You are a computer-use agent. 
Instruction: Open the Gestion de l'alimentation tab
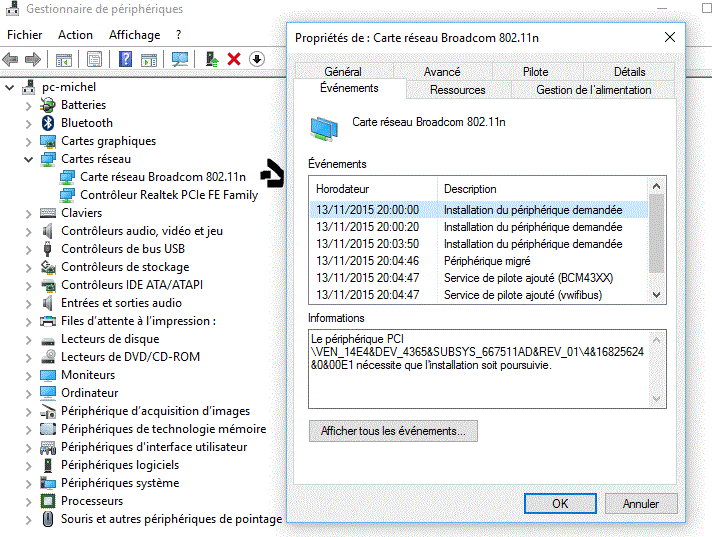(x=593, y=90)
